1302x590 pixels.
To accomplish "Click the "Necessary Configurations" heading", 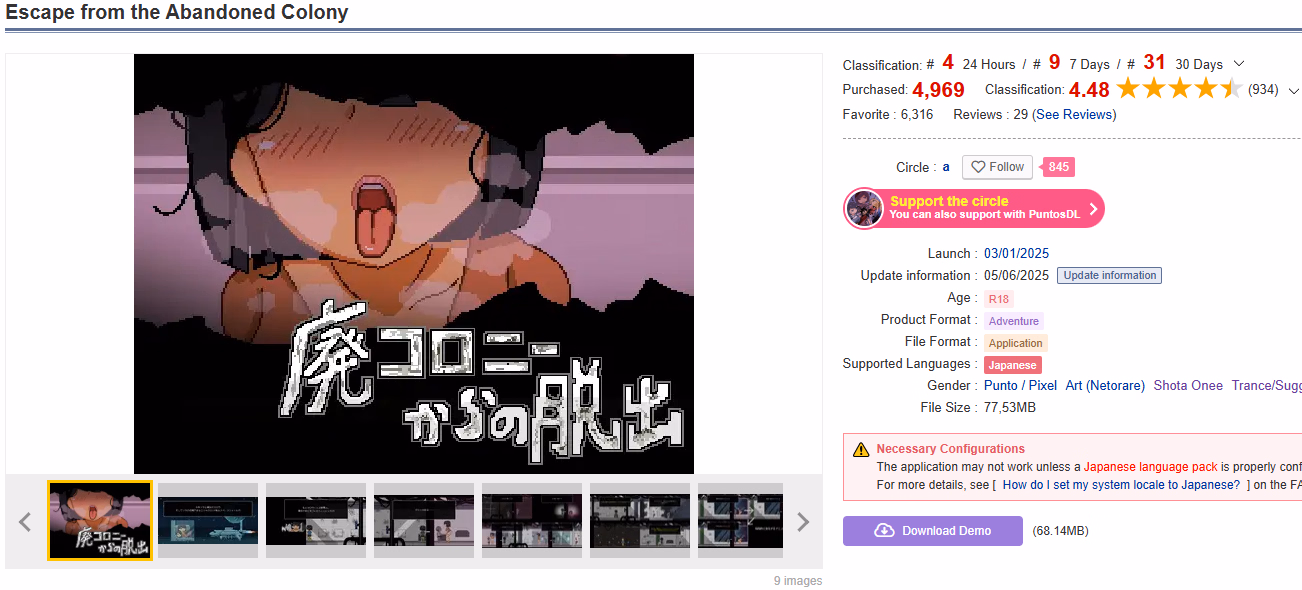I will point(951,449).
